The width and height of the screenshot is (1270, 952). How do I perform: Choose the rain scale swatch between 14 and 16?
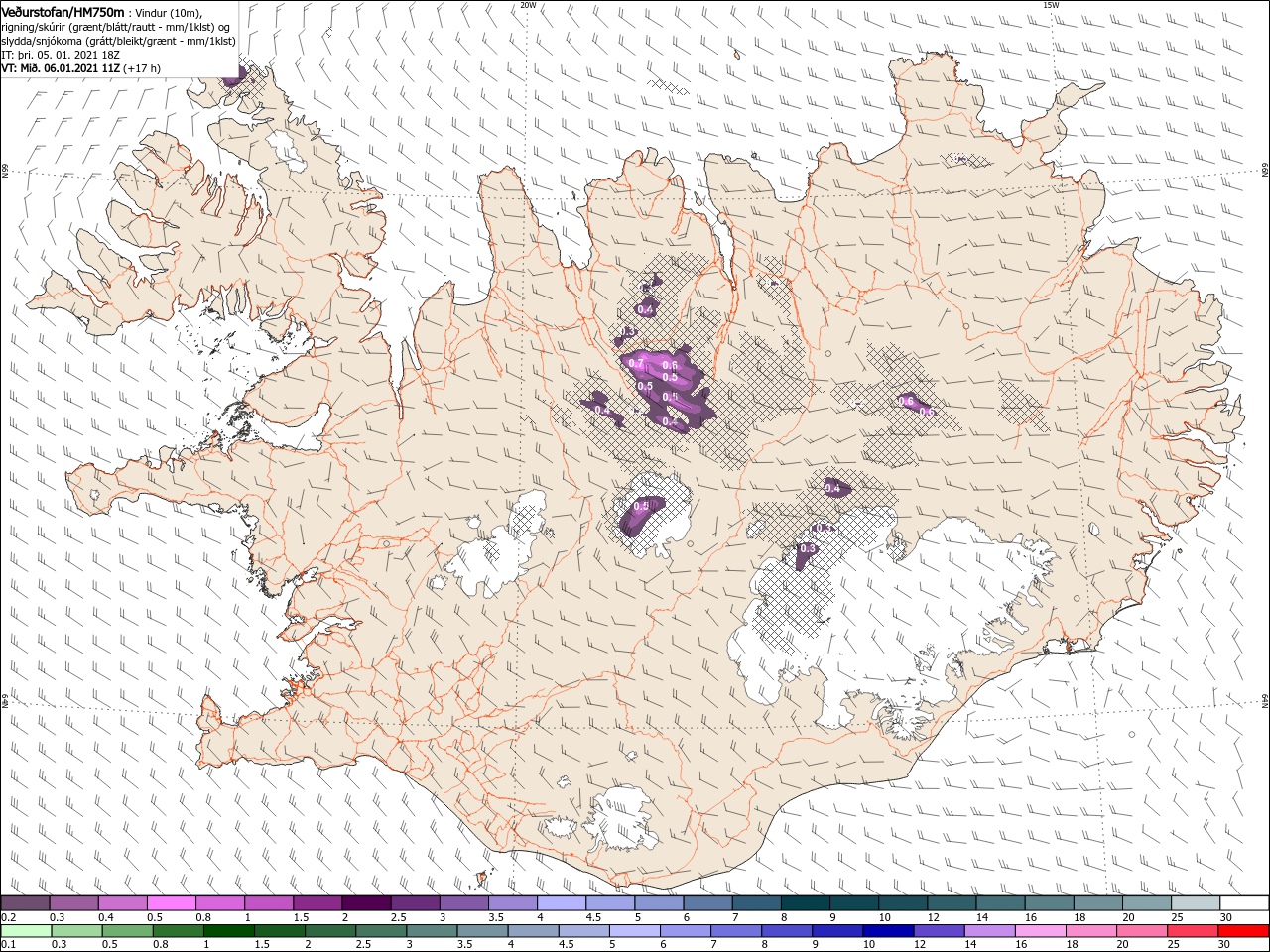click(990, 931)
